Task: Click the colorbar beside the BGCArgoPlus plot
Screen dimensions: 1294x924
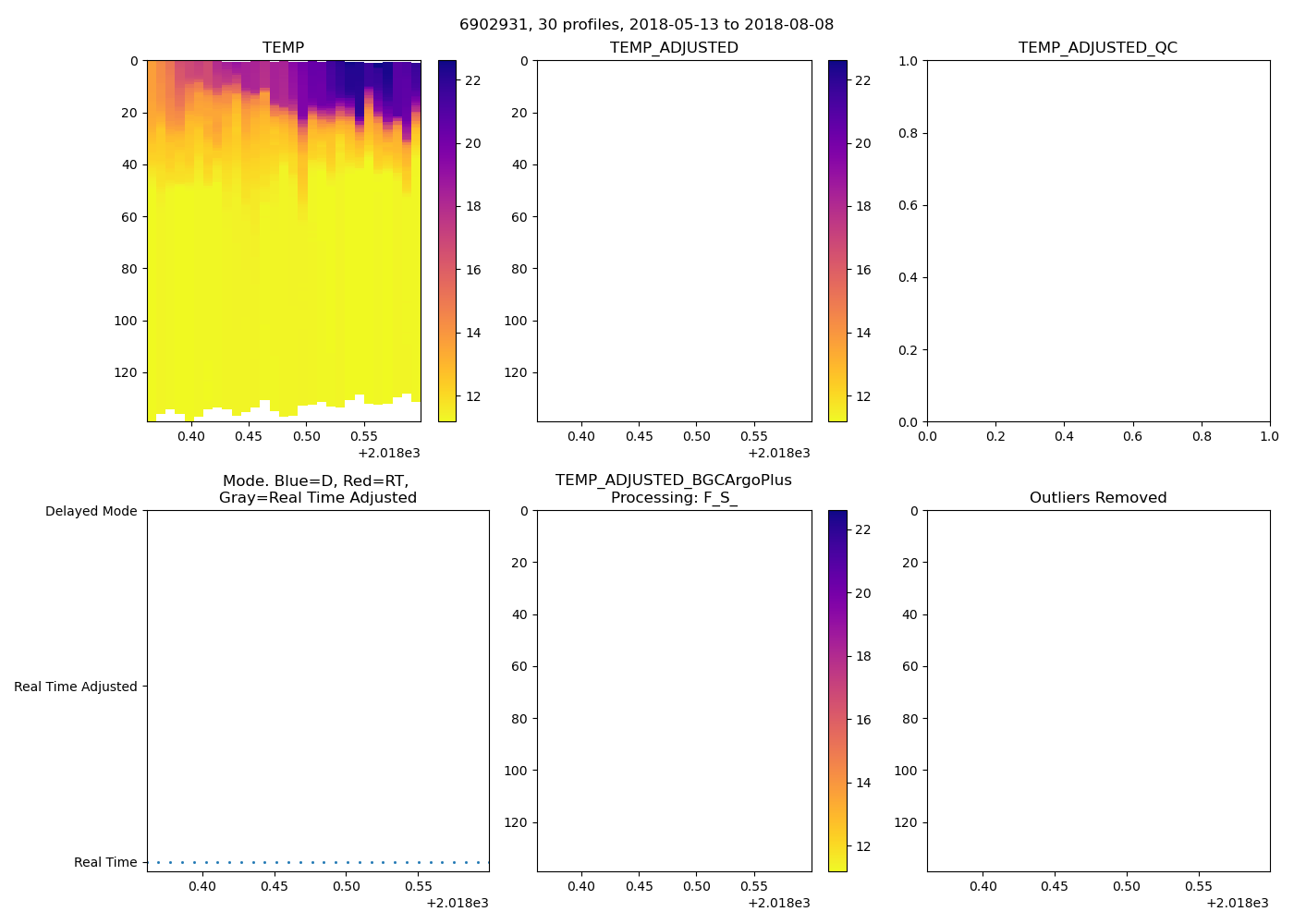Action: [836, 690]
